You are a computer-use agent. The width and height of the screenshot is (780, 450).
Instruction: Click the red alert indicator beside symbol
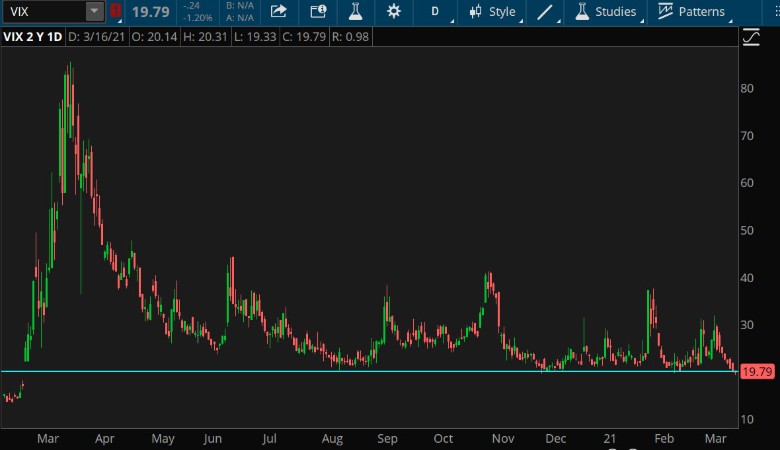(x=115, y=10)
